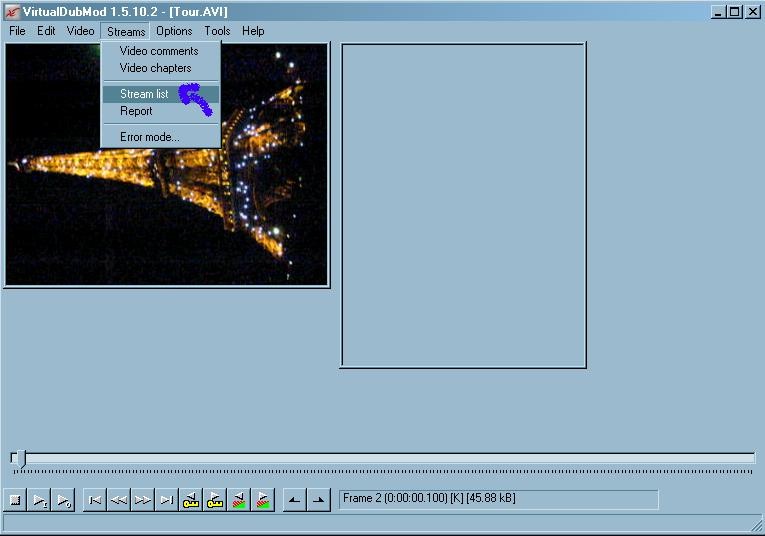This screenshot has height=536, width=765.
Task: Mark the selection start point
Action: pos(295,500)
